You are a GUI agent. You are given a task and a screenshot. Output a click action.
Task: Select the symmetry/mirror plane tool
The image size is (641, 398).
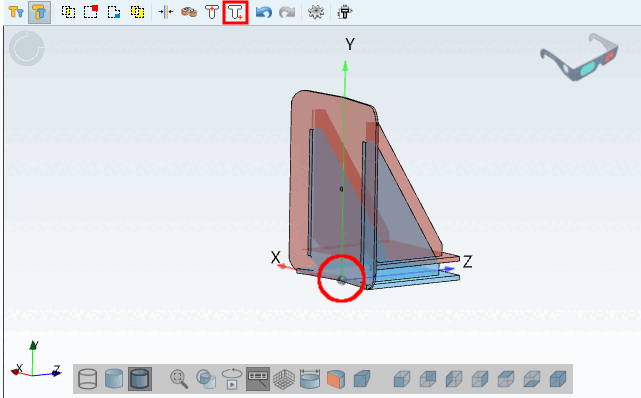point(166,12)
